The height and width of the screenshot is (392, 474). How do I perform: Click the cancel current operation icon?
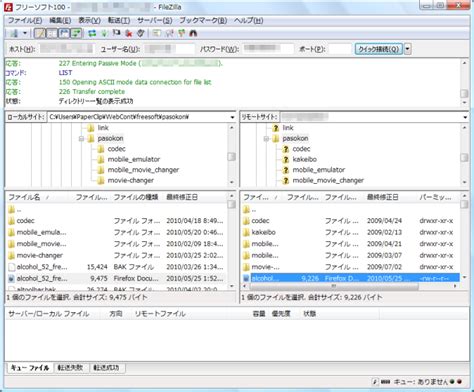coord(116,33)
